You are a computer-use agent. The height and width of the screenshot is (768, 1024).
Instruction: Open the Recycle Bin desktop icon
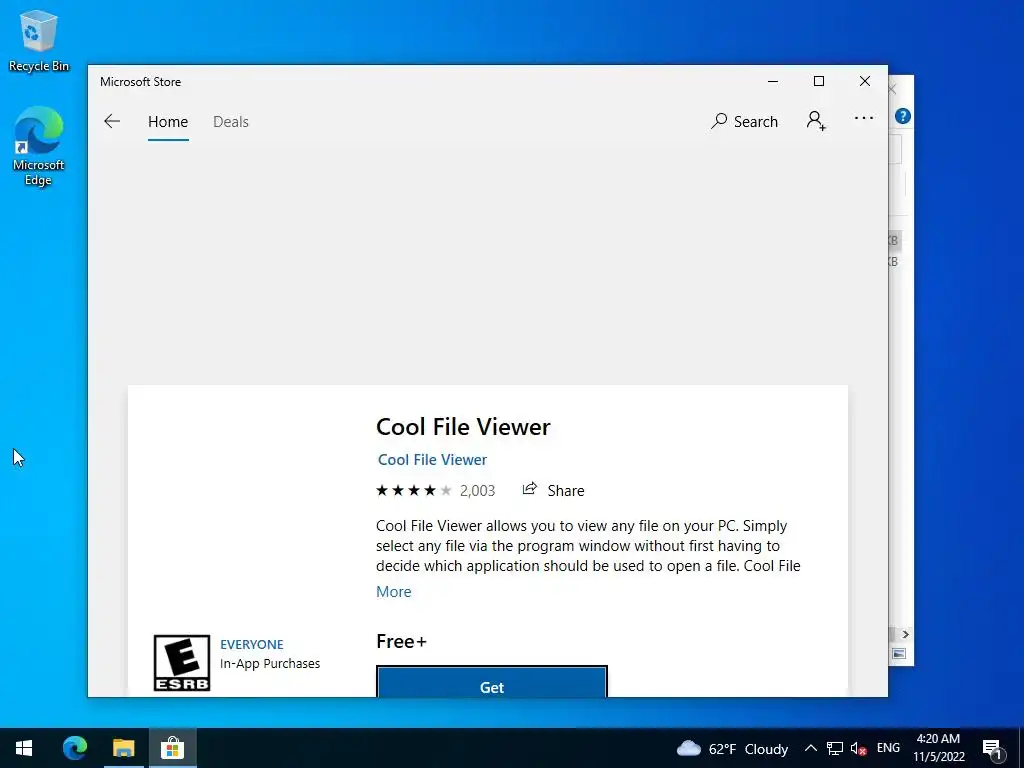tap(39, 40)
